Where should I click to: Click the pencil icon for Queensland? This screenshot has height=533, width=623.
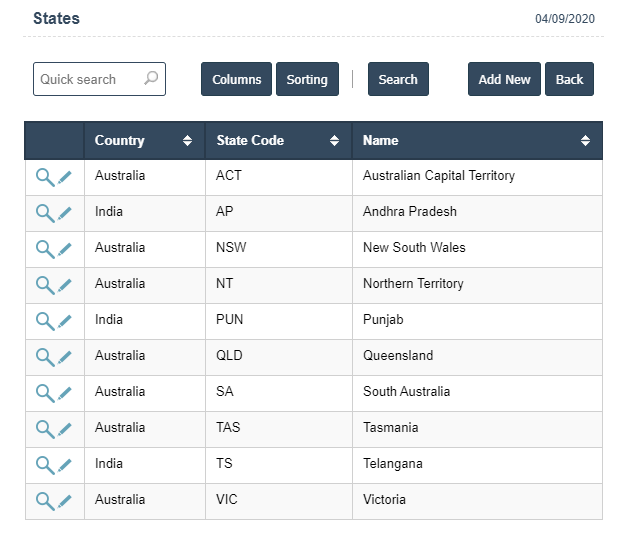[x=65, y=357]
